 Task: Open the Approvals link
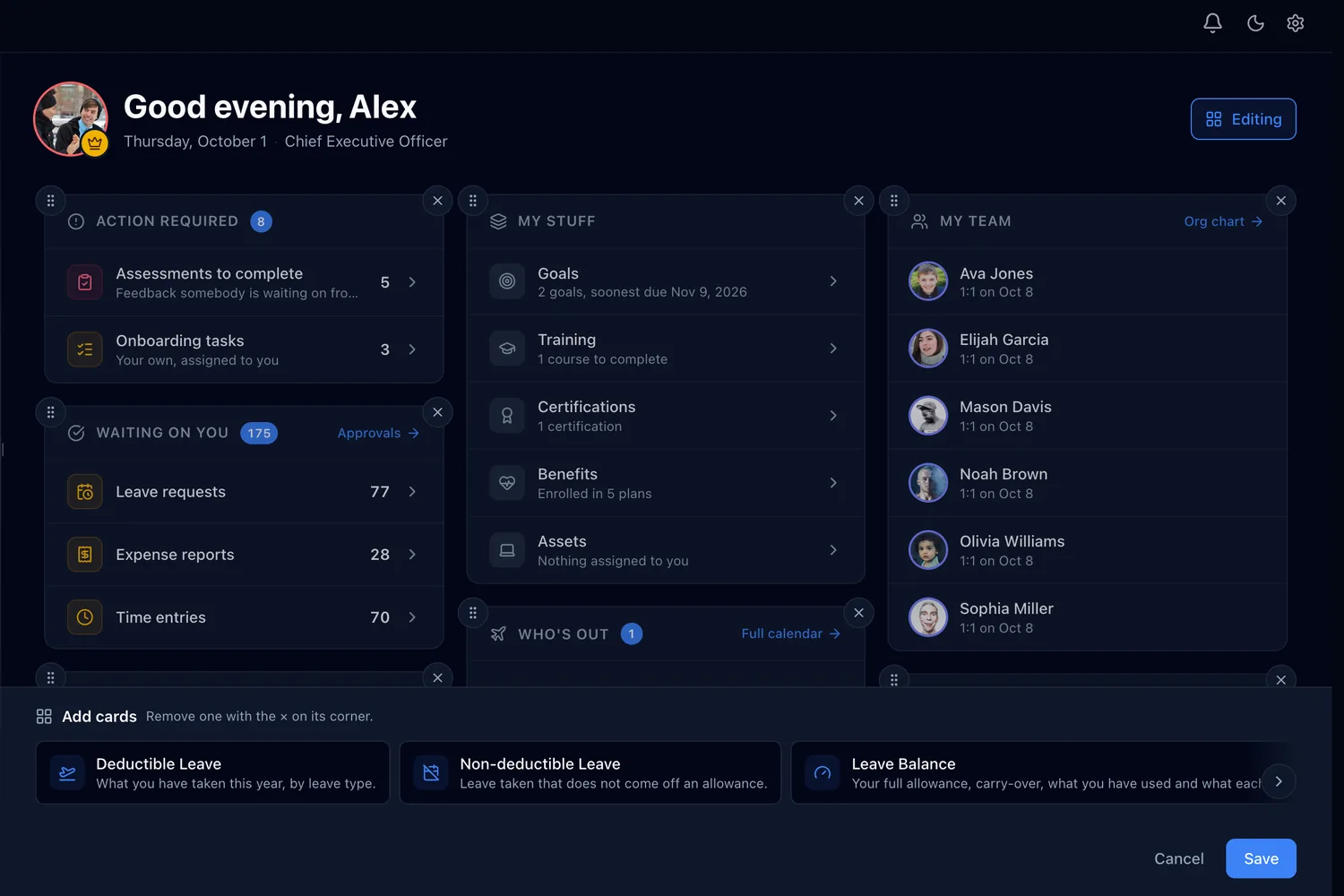point(378,433)
